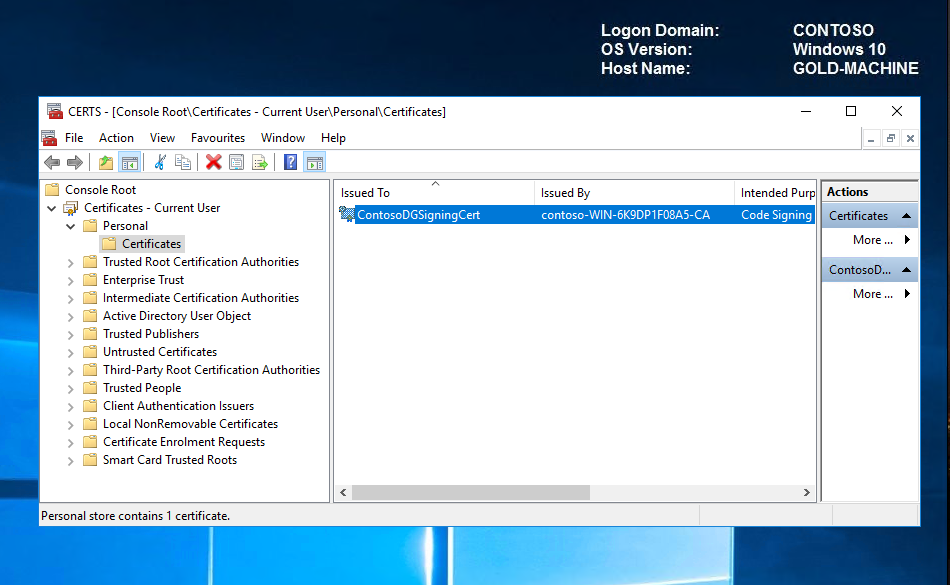
Task: Open the Action menu
Action: pos(116,138)
